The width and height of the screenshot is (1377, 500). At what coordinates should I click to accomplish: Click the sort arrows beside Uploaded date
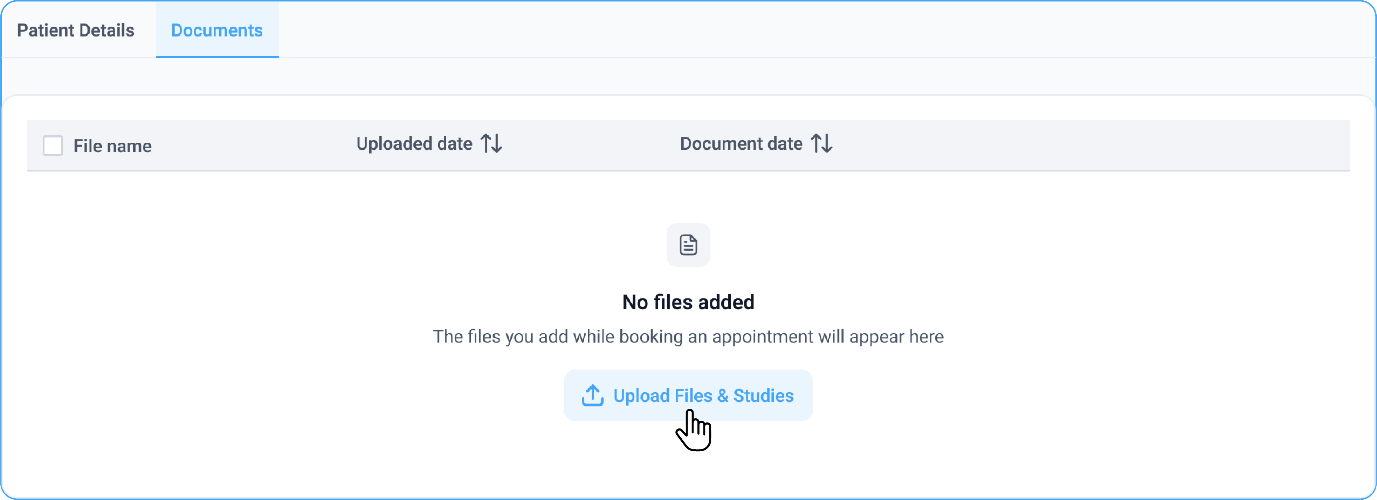(491, 144)
